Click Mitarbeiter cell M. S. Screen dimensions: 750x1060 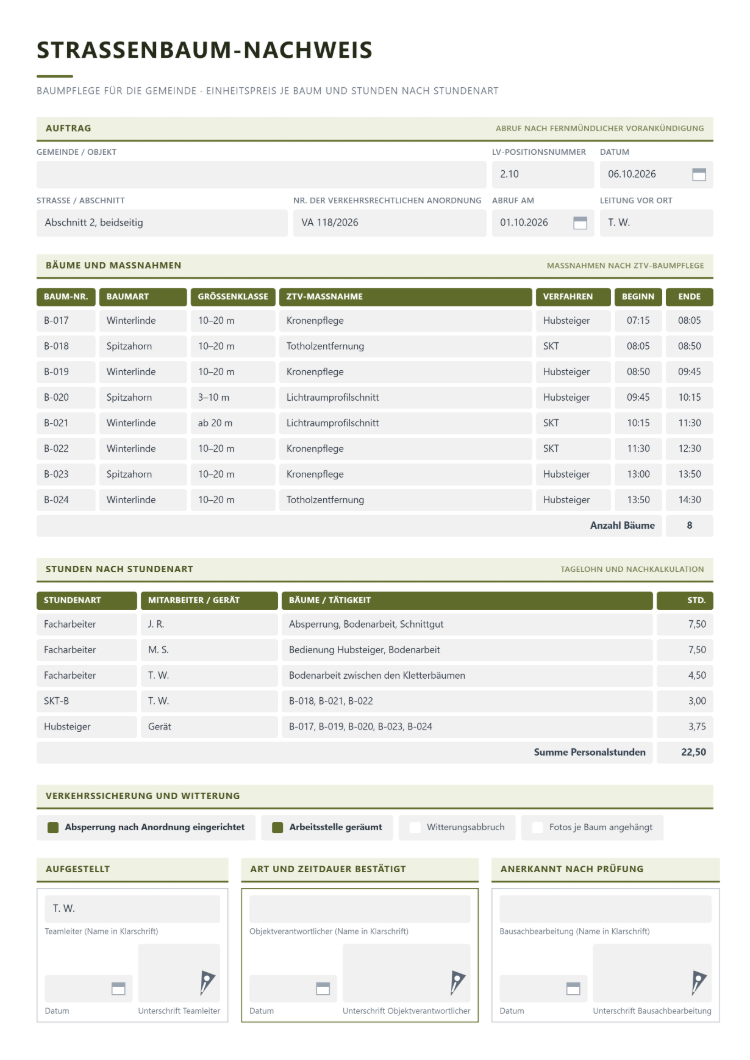[209, 650]
